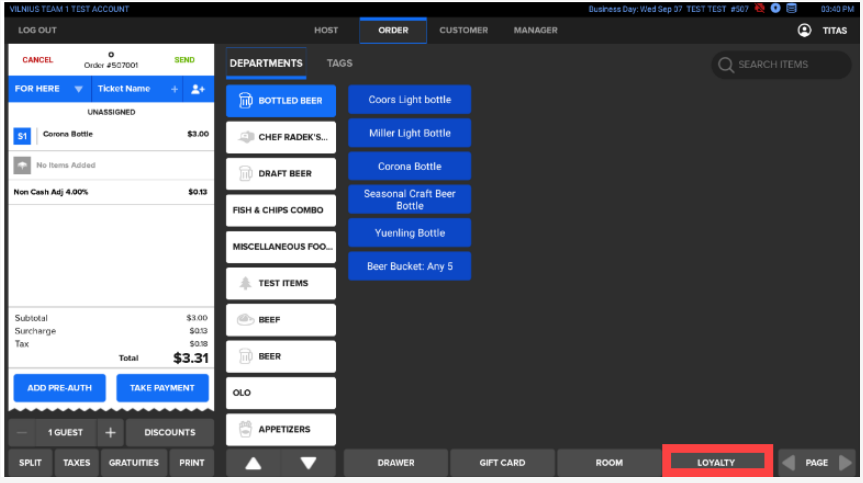Viewport: 863px width, 483px height.
Task: Click the plus next to Ticket Name
Action: pyautogui.click(x=174, y=89)
